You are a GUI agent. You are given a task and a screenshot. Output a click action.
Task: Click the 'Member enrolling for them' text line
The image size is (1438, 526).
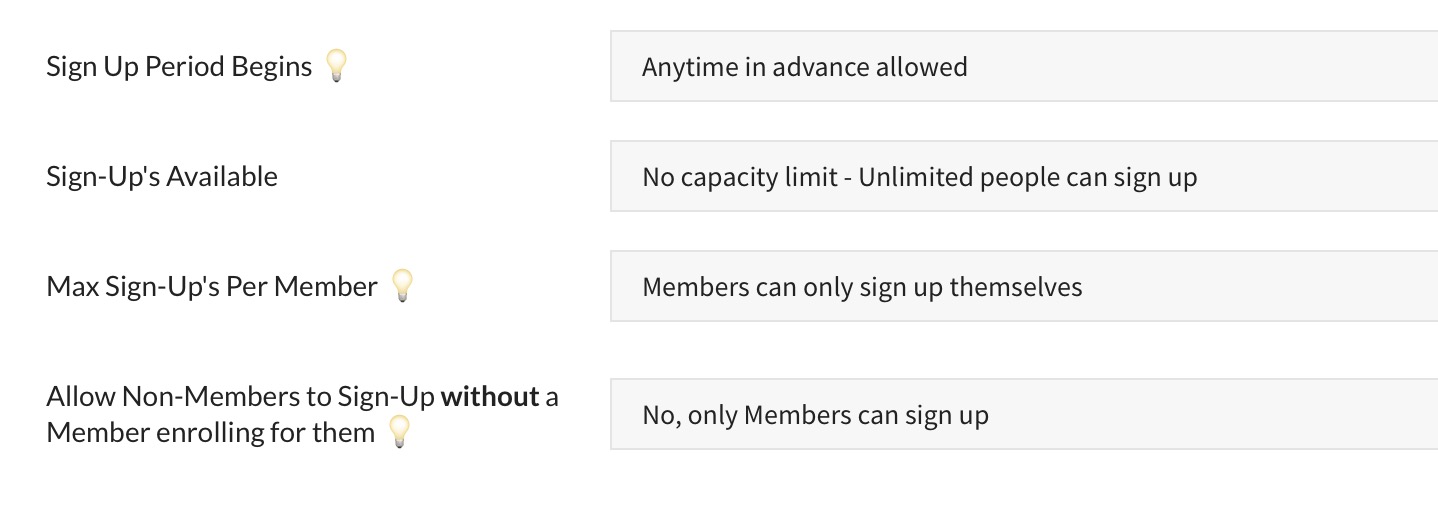[210, 433]
